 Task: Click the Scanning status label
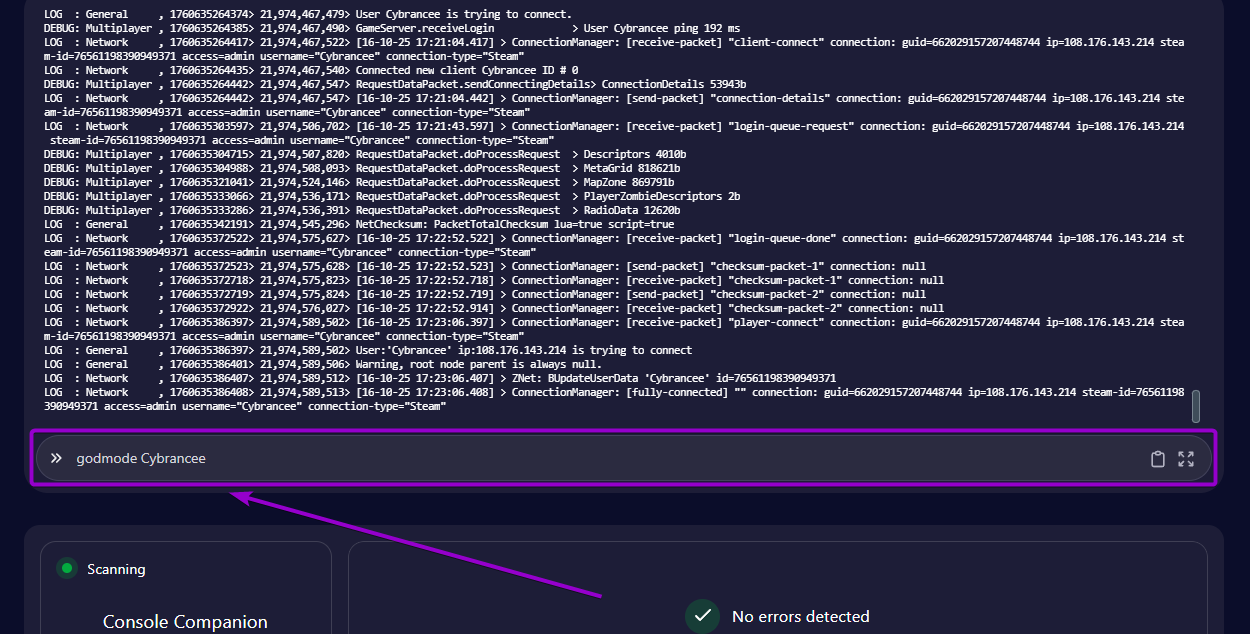tap(116, 569)
